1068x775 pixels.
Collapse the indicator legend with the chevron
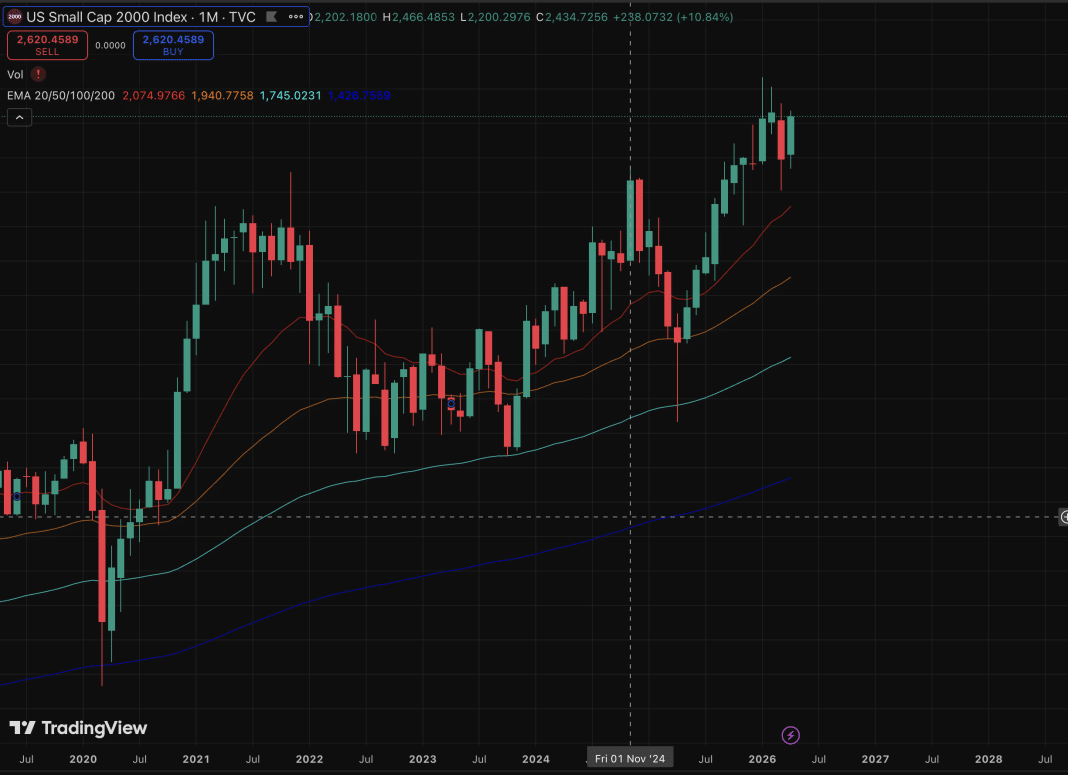pyautogui.click(x=19, y=118)
